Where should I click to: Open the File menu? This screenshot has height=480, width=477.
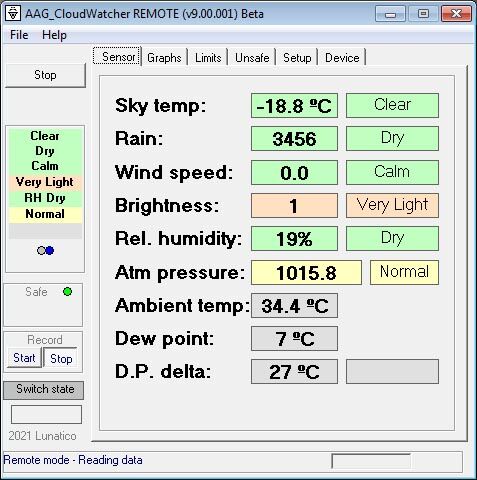(19, 35)
